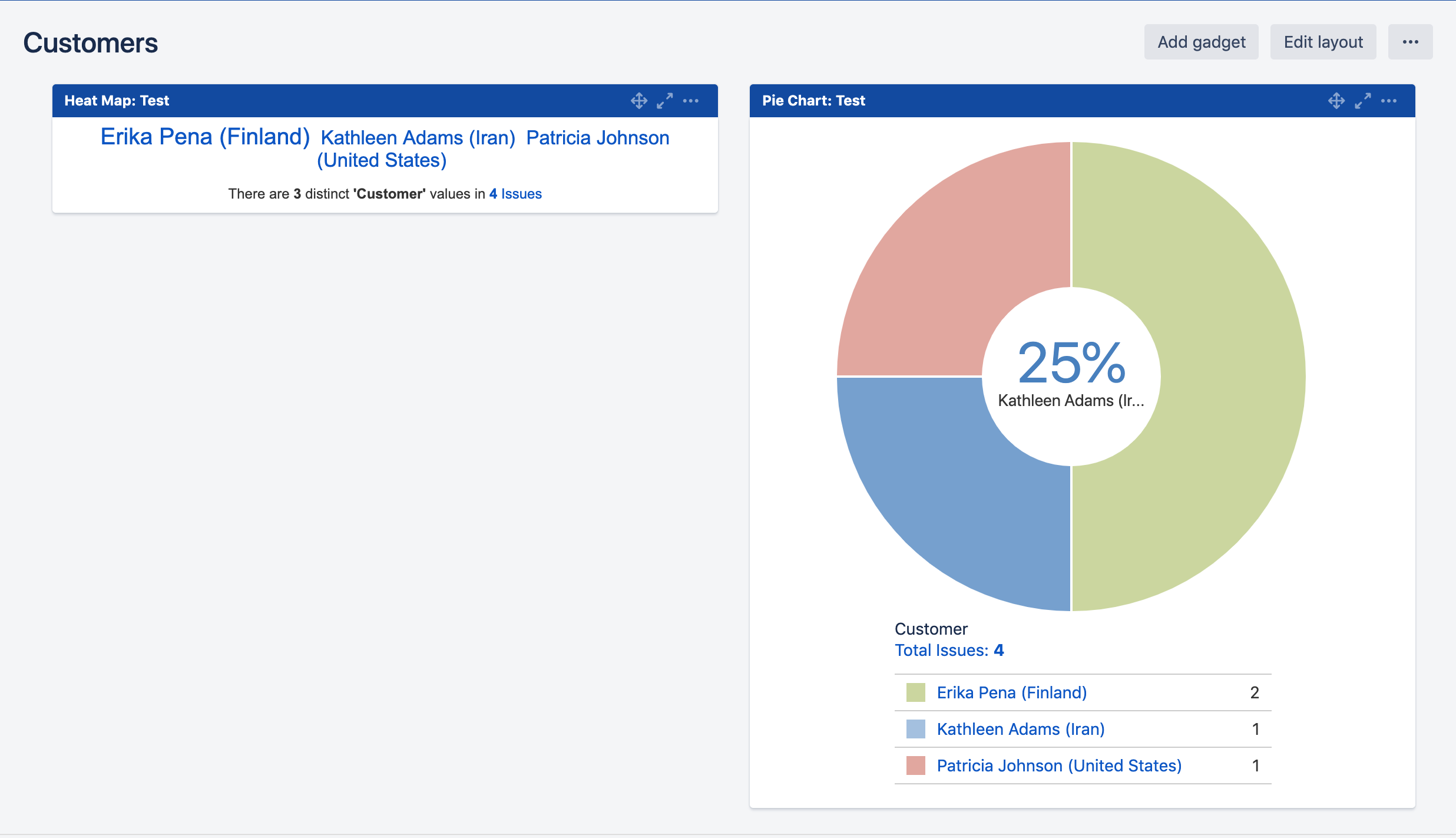
Task: Click the Edit layout button
Action: (1323, 42)
